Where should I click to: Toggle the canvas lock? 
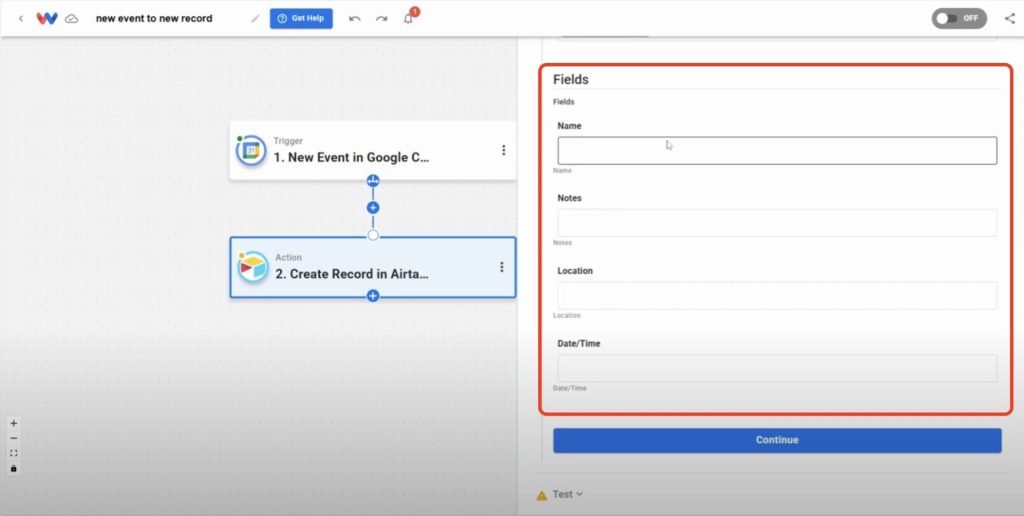click(x=14, y=468)
